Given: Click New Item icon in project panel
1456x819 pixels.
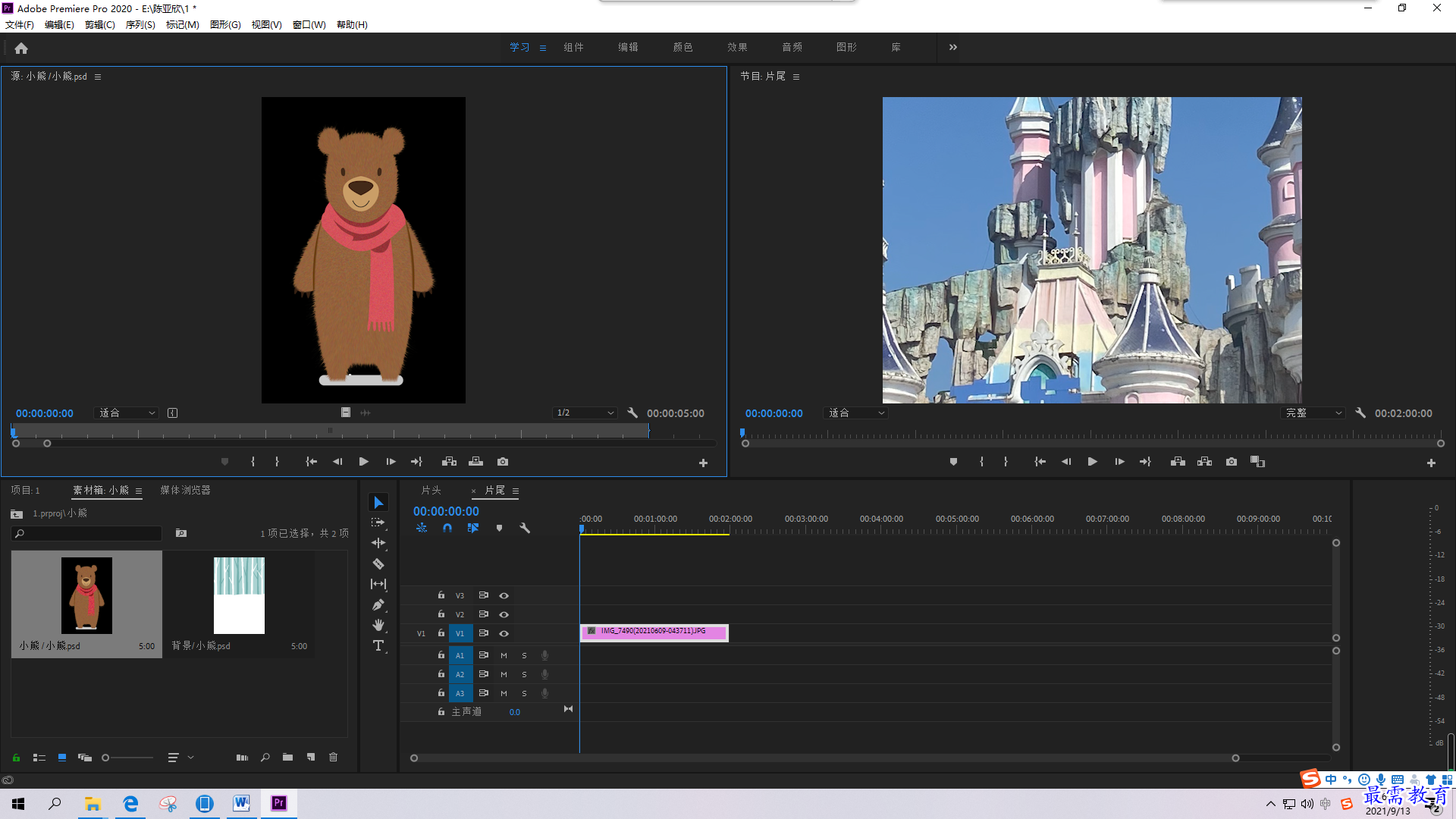Looking at the screenshot, I should tap(311, 757).
